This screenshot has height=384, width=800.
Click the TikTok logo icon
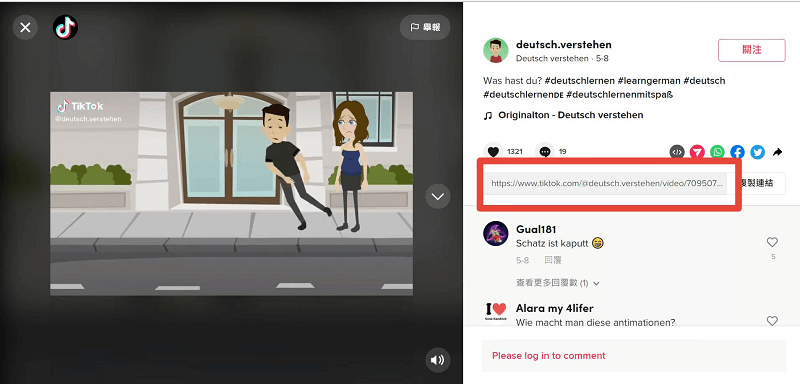click(66, 28)
